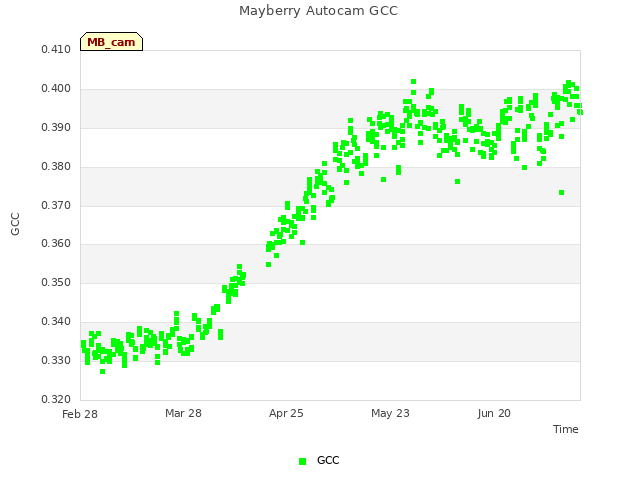Click the MB_cam label tag
This screenshot has width=640, height=480.
111,42
